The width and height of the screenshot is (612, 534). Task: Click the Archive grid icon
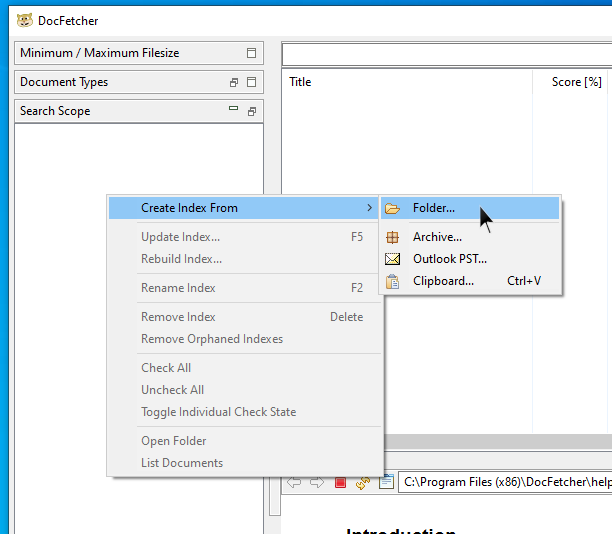click(x=392, y=237)
